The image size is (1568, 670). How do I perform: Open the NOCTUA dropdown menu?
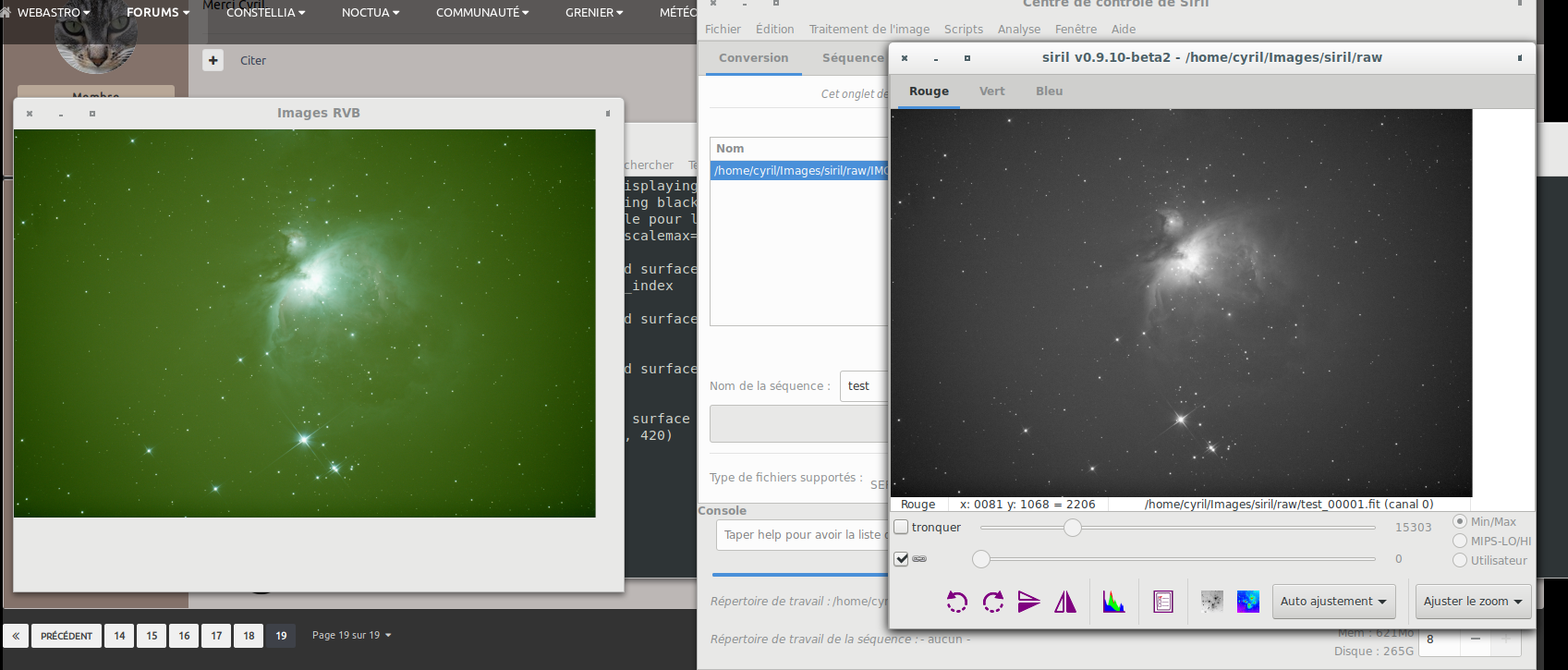tap(371, 13)
